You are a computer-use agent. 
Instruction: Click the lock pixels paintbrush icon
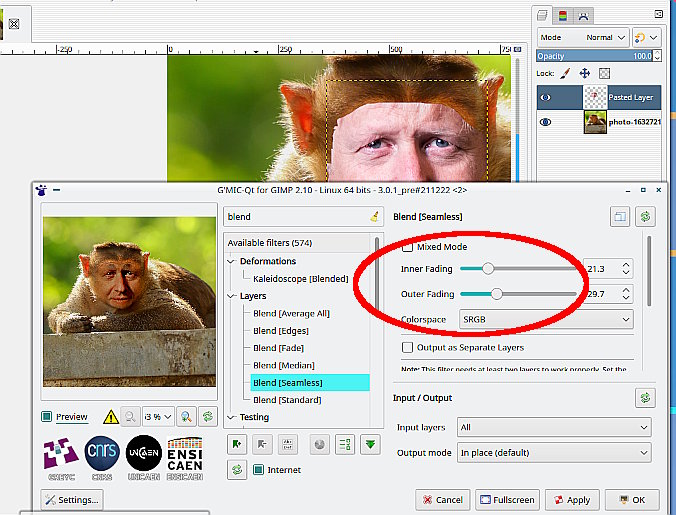565,73
